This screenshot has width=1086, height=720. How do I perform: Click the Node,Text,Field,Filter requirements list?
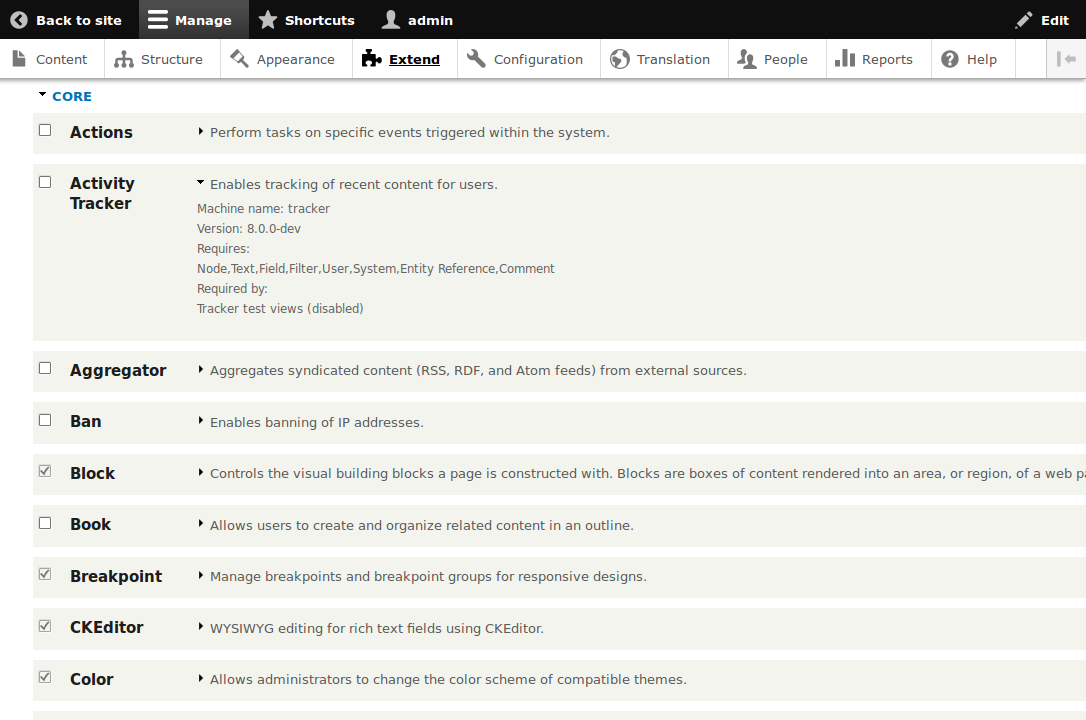point(375,269)
